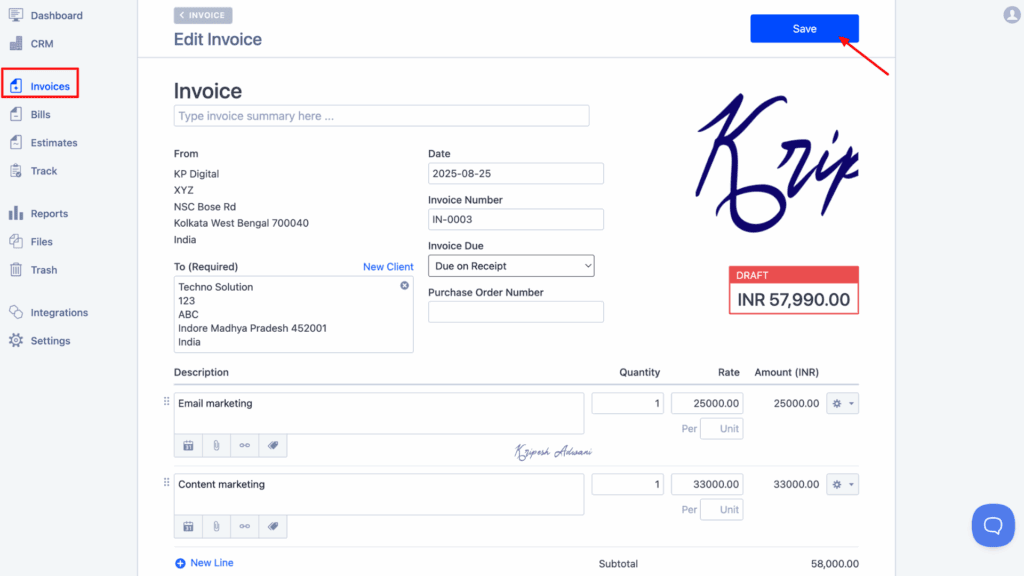Open the chat bubble at bottom right

coord(993,525)
